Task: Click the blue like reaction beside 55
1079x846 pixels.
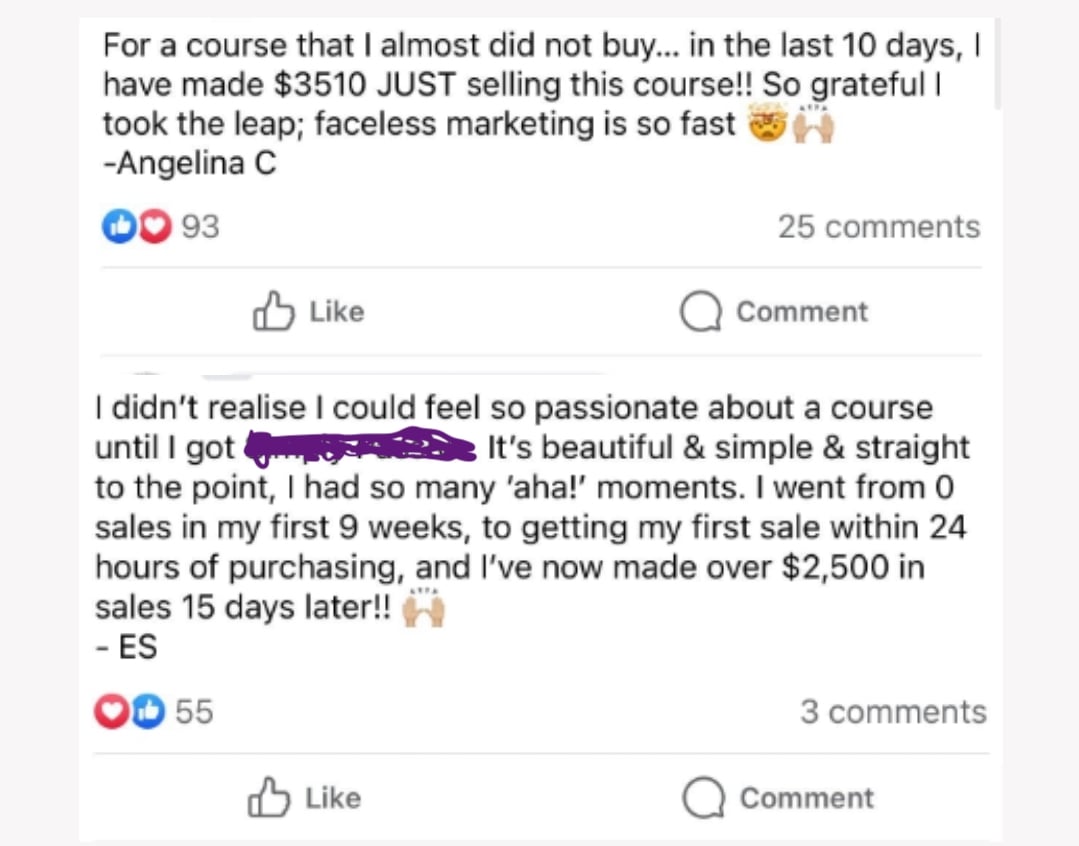Action: pos(146,712)
